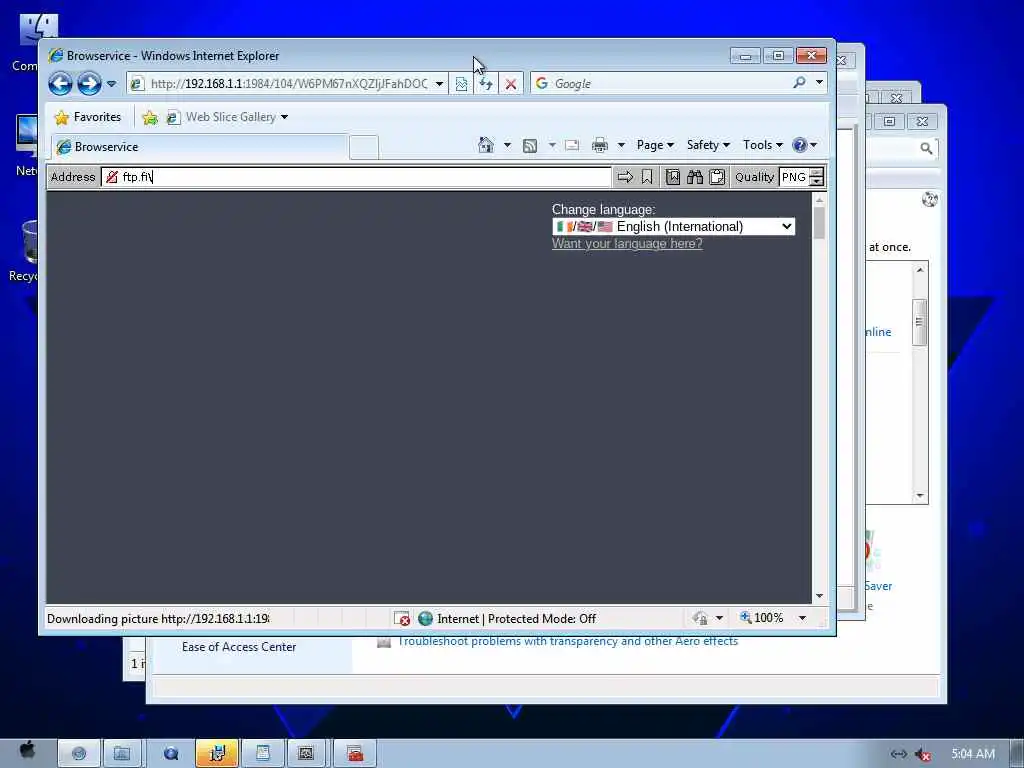The width and height of the screenshot is (1024, 768).
Task: Click the search magnifier icon
Action: coord(799,83)
